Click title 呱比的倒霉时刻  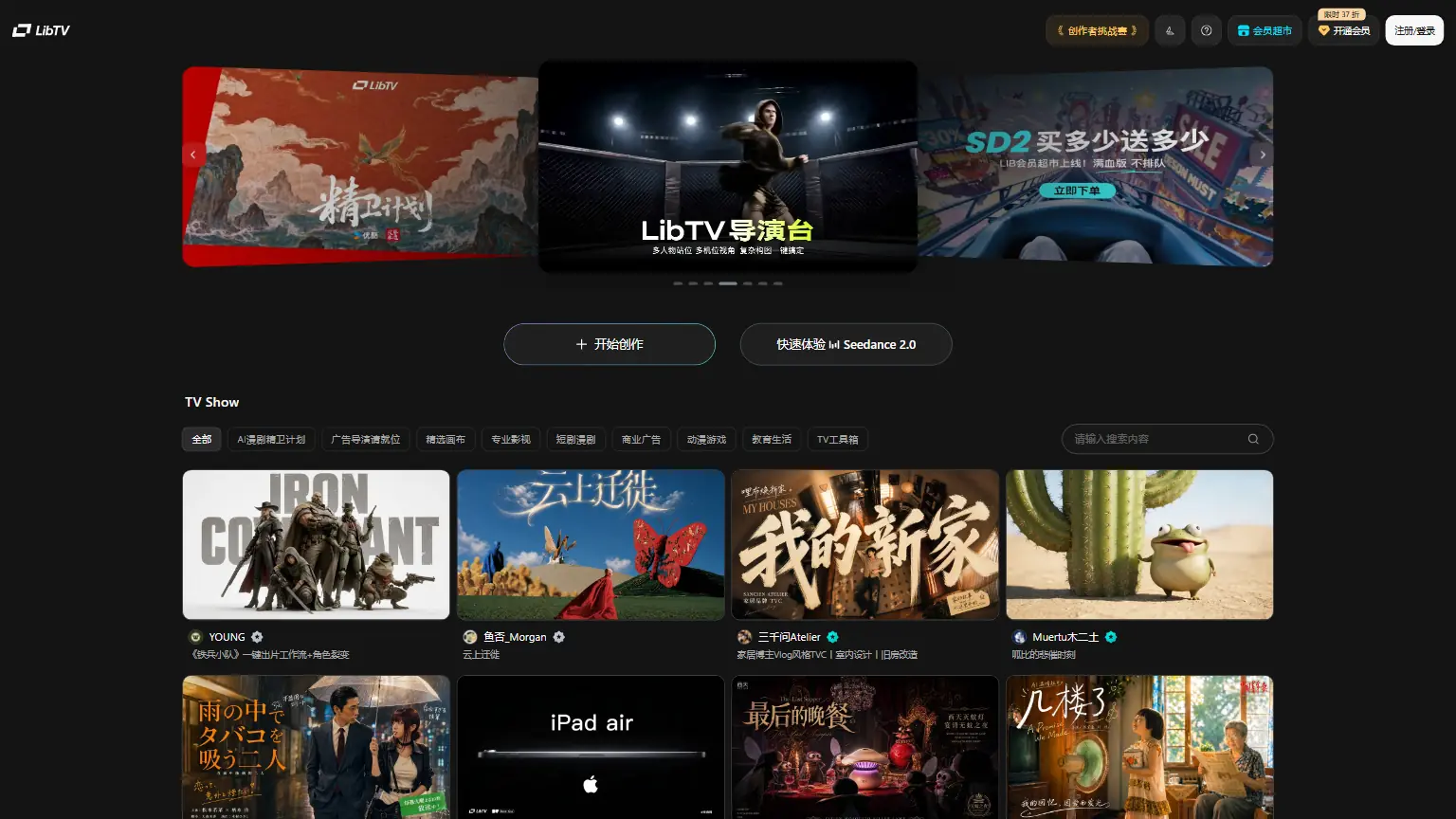pos(1044,655)
